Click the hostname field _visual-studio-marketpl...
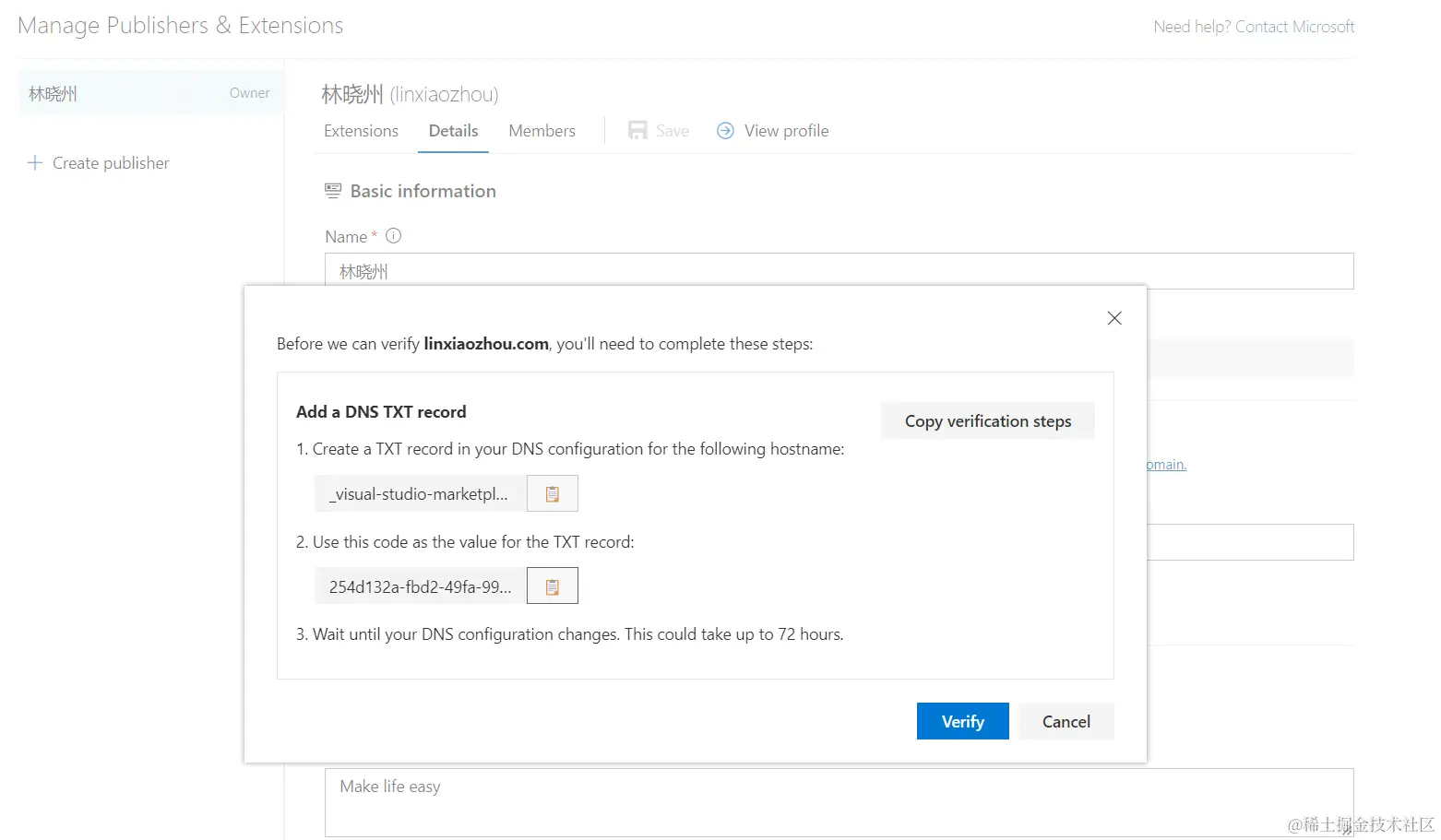This screenshot has height=840, width=1441. click(x=421, y=493)
